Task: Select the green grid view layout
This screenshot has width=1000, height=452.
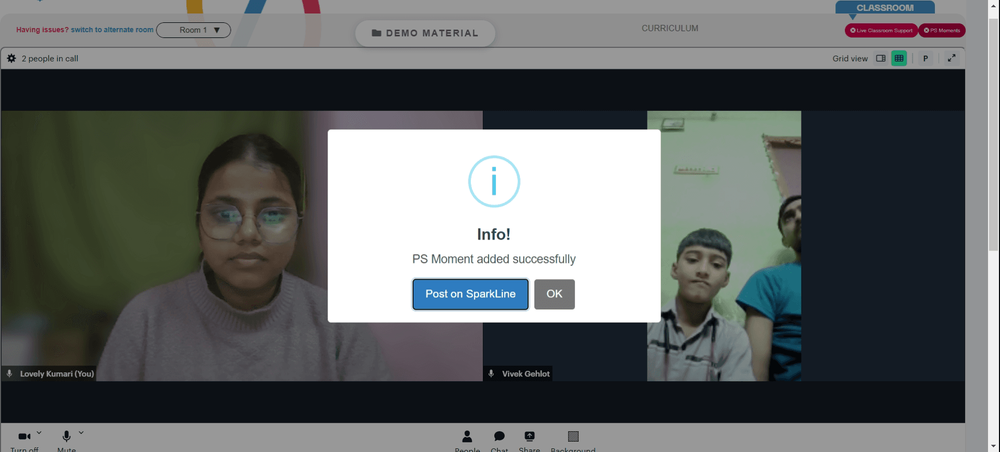Action: coord(899,58)
